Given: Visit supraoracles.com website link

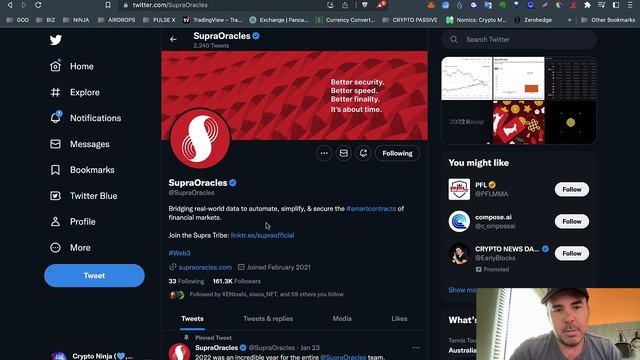Looking at the screenshot, I should 205,267.
